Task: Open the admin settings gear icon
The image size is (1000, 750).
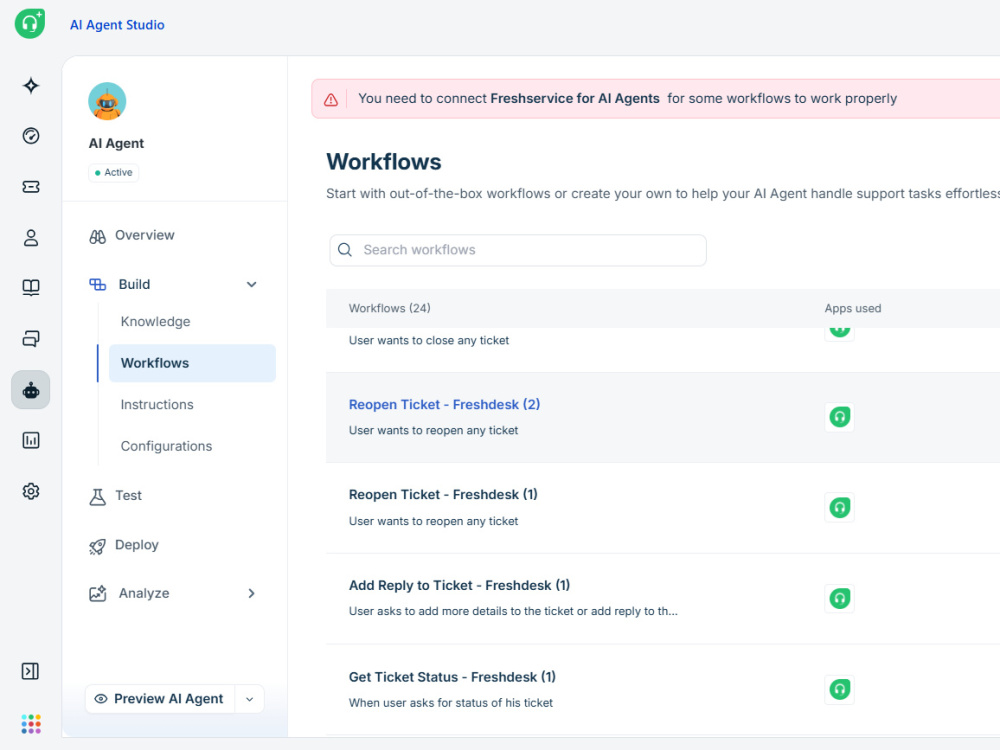Action: 31,491
